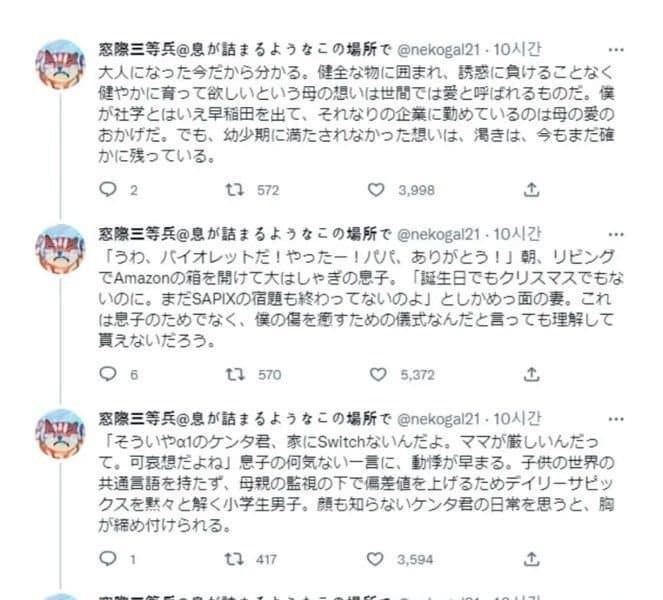Share the second tweet about Amazon box
The width and height of the screenshot is (663, 600).
click(x=532, y=374)
